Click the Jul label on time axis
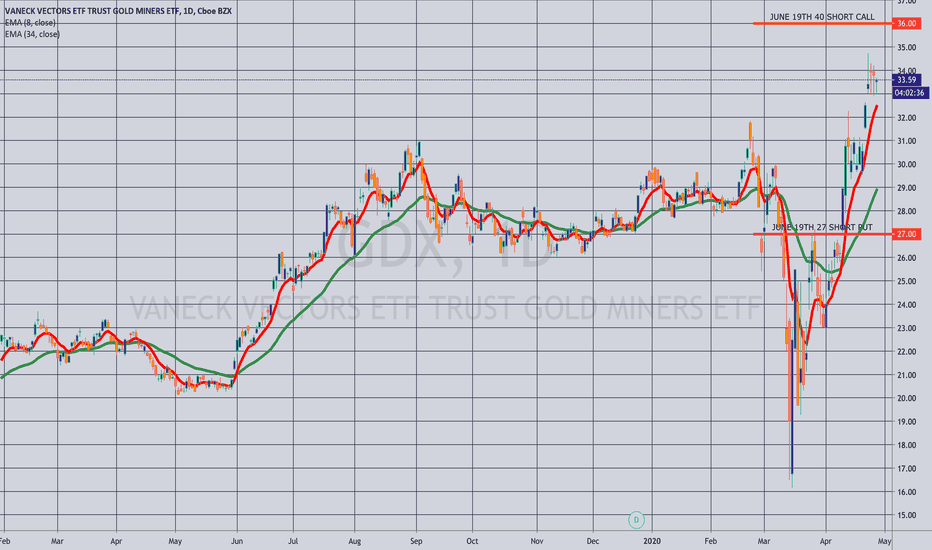 [x=293, y=541]
